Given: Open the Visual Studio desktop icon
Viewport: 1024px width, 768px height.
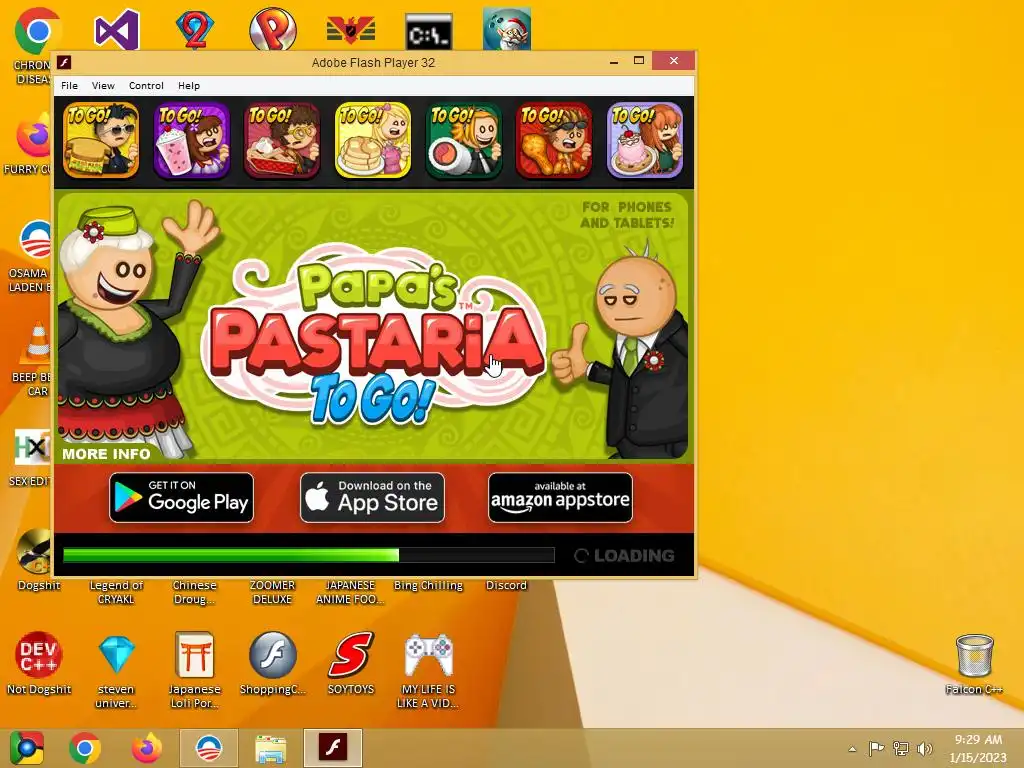Looking at the screenshot, I should click(116, 29).
